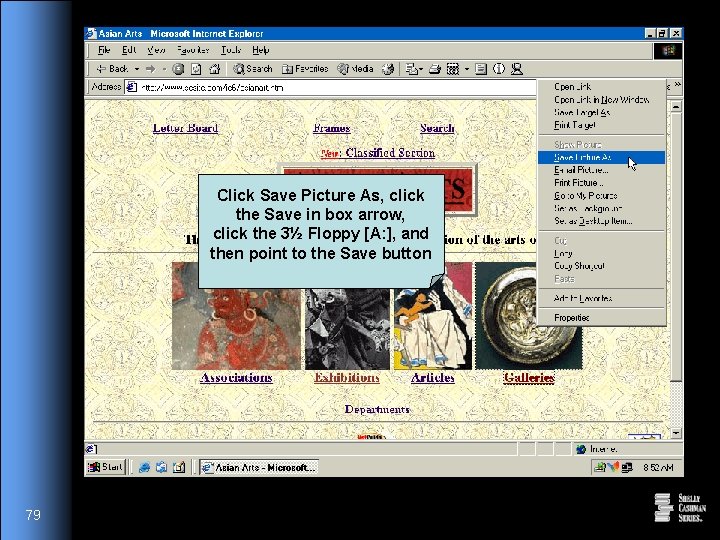Viewport: 720px width, 540px height.
Task: Click the page icon in Address bar
Action: 132,87
